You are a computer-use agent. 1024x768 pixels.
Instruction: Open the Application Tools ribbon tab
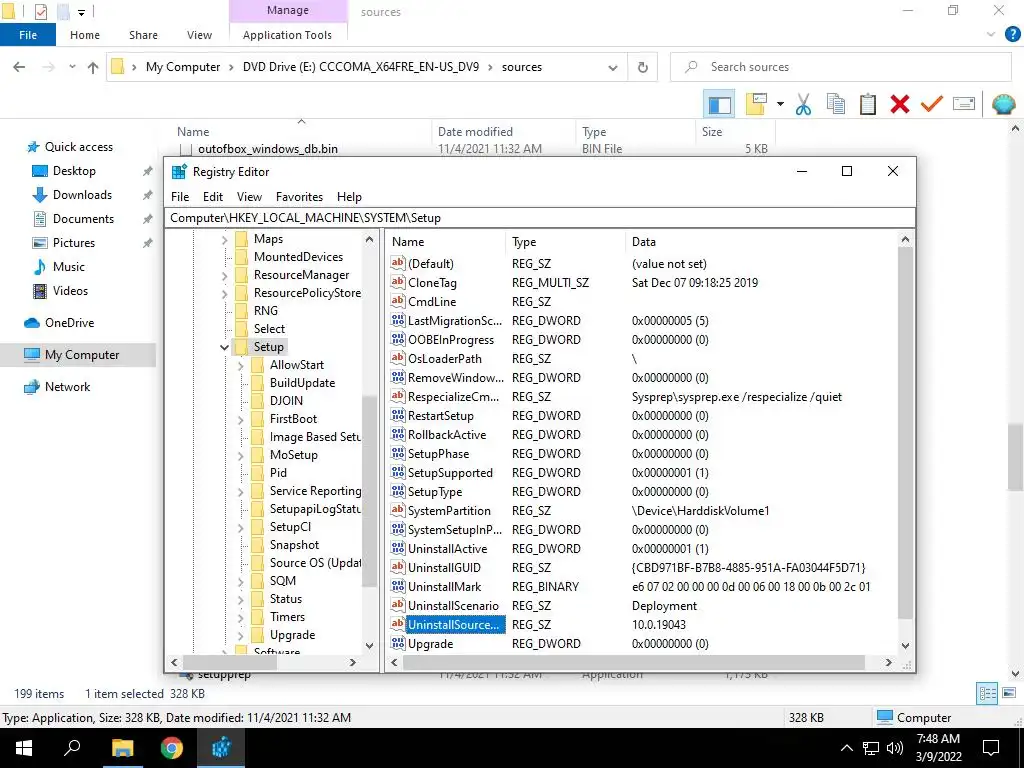pos(287,35)
